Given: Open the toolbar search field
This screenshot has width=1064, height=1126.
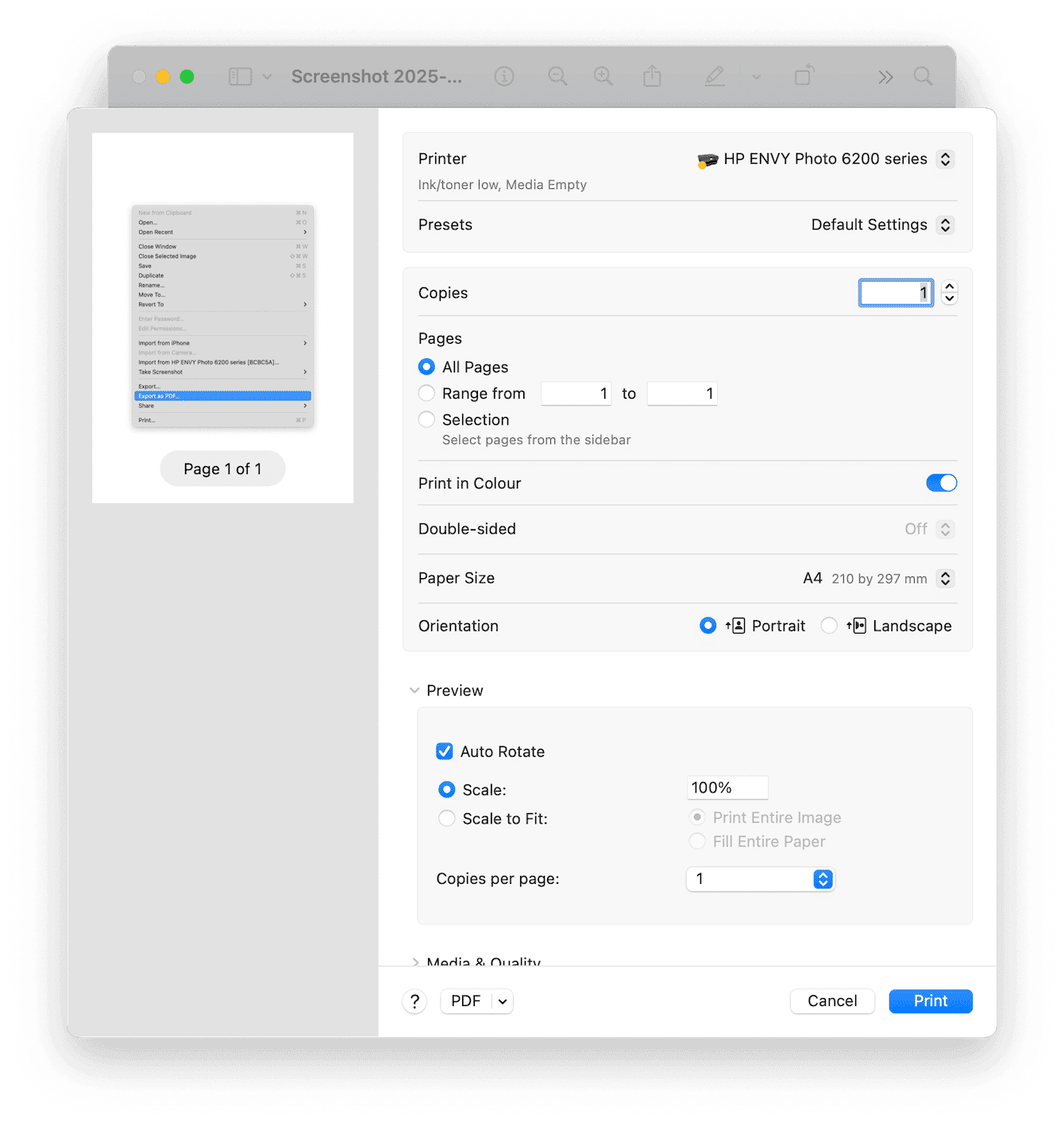Looking at the screenshot, I should point(923,76).
